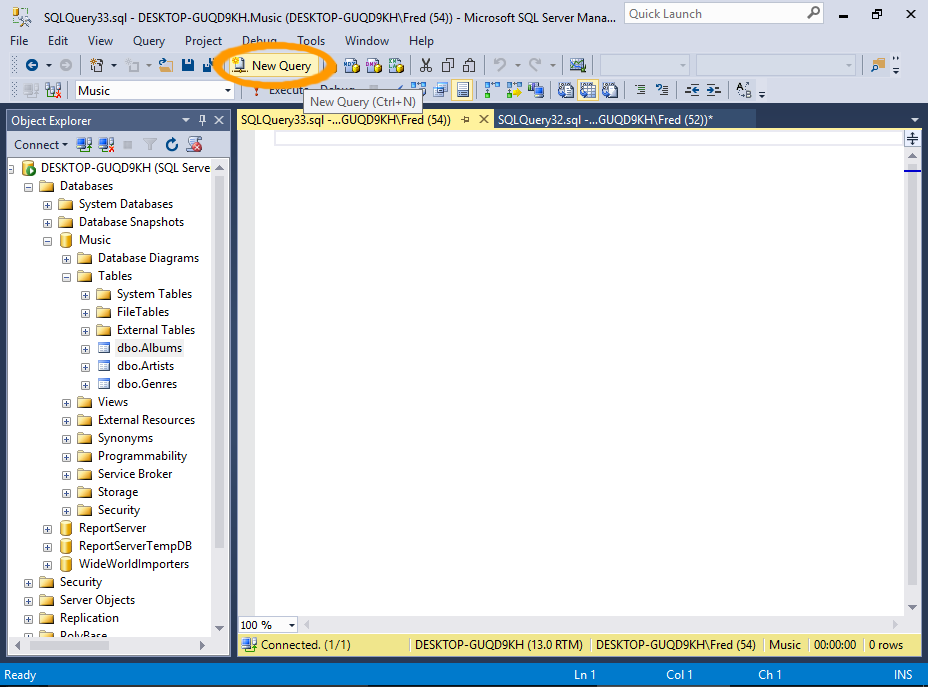Click the Paste clipboard icon
Viewport: 928px width, 687px height.
[x=468, y=65]
